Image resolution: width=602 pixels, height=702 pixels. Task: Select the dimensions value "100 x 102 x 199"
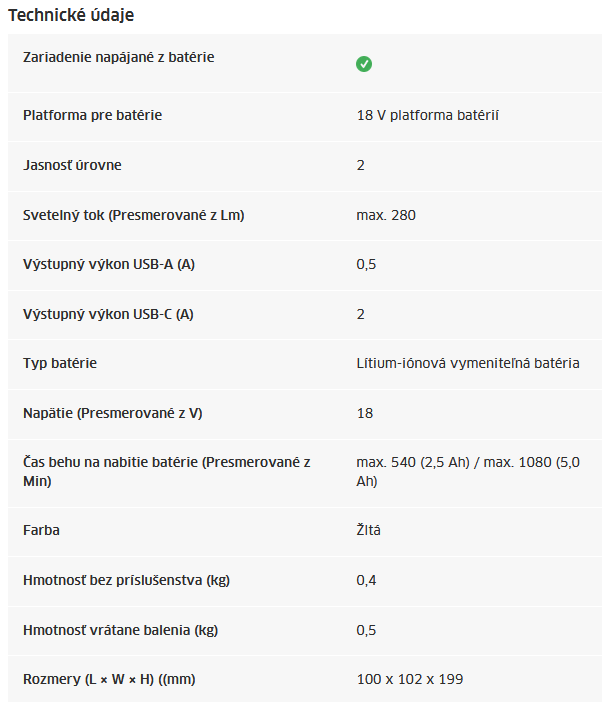[x=410, y=680]
